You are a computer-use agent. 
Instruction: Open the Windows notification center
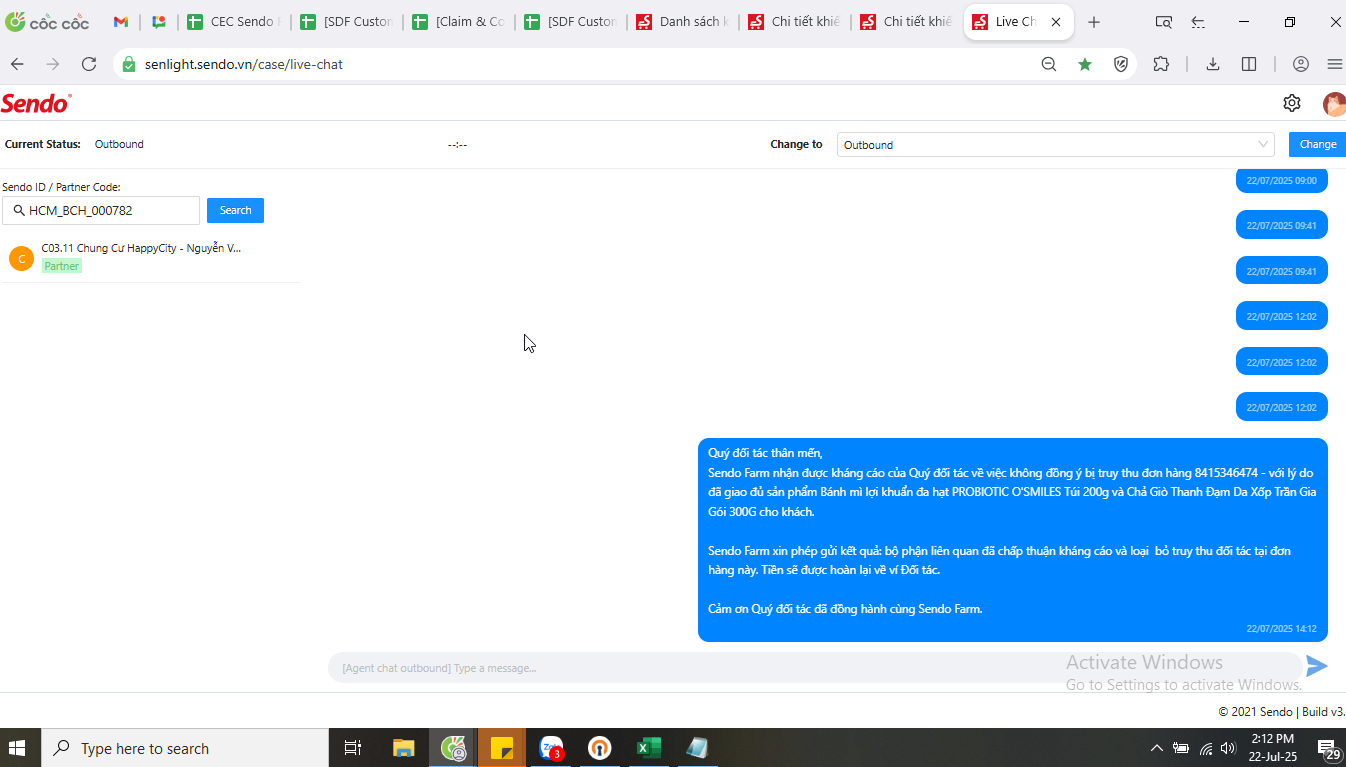[x=1330, y=748]
